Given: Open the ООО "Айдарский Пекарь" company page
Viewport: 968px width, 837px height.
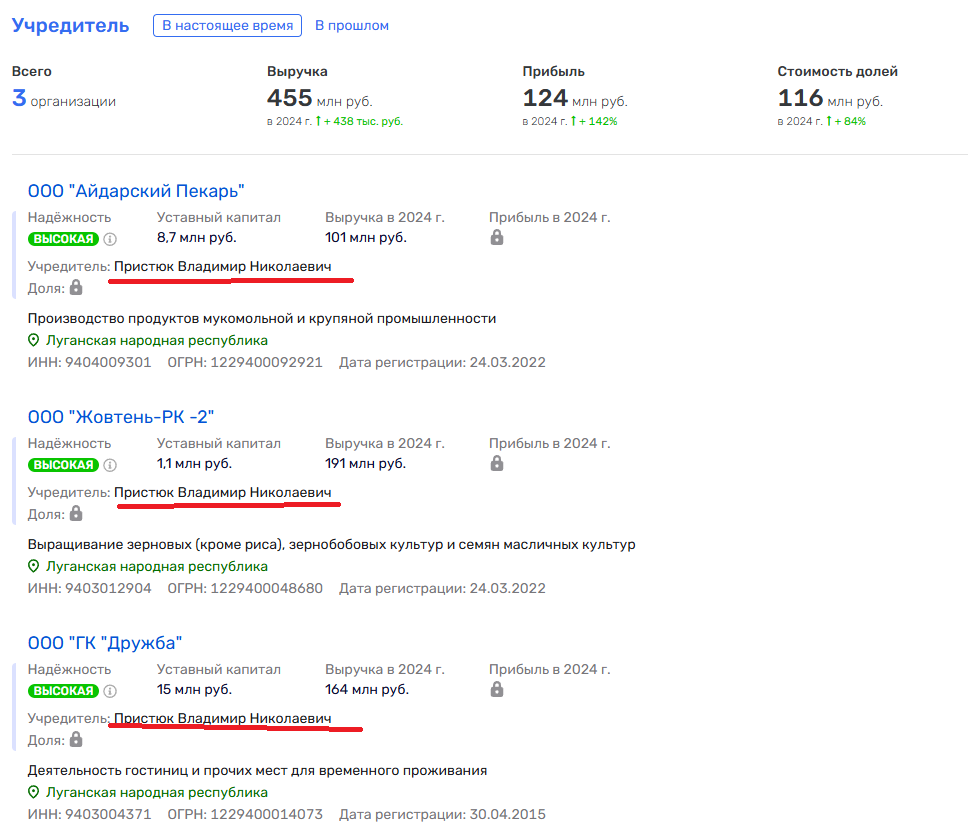Looking at the screenshot, I should (x=136, y=191).
